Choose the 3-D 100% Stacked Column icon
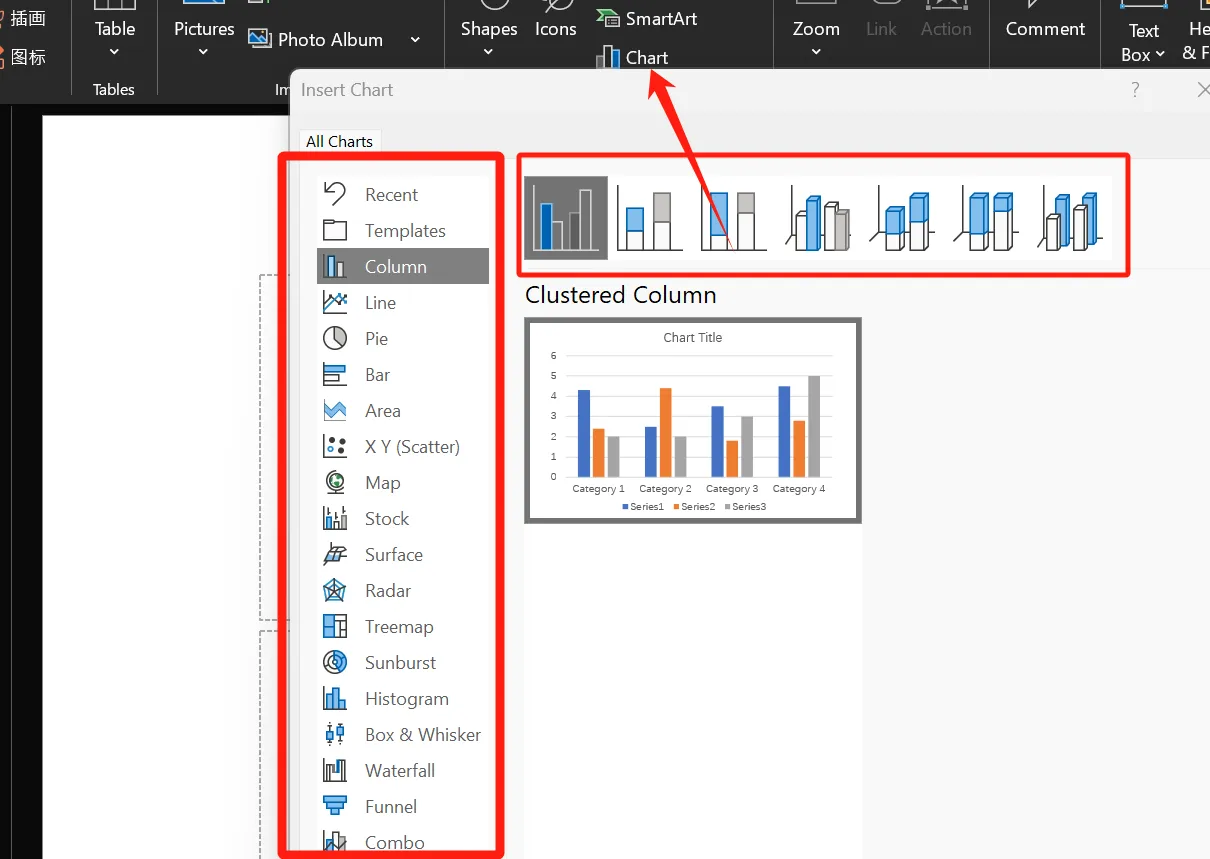 coord(986,219)
